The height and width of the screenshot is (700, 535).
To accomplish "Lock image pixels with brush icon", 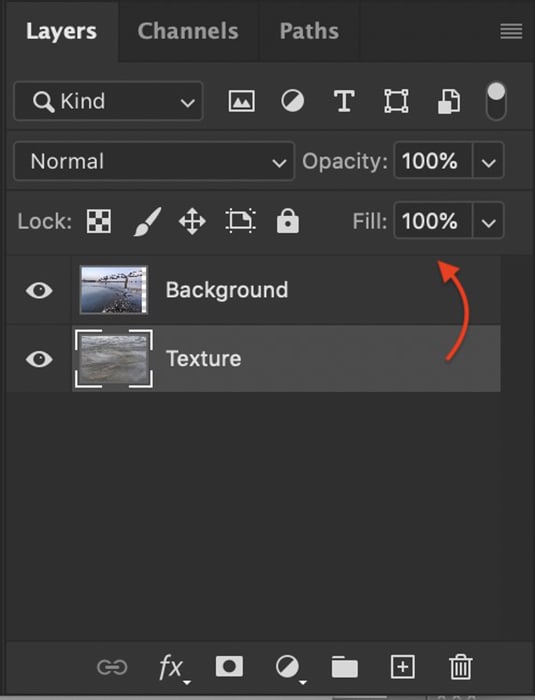I will (x=147, y=221).
